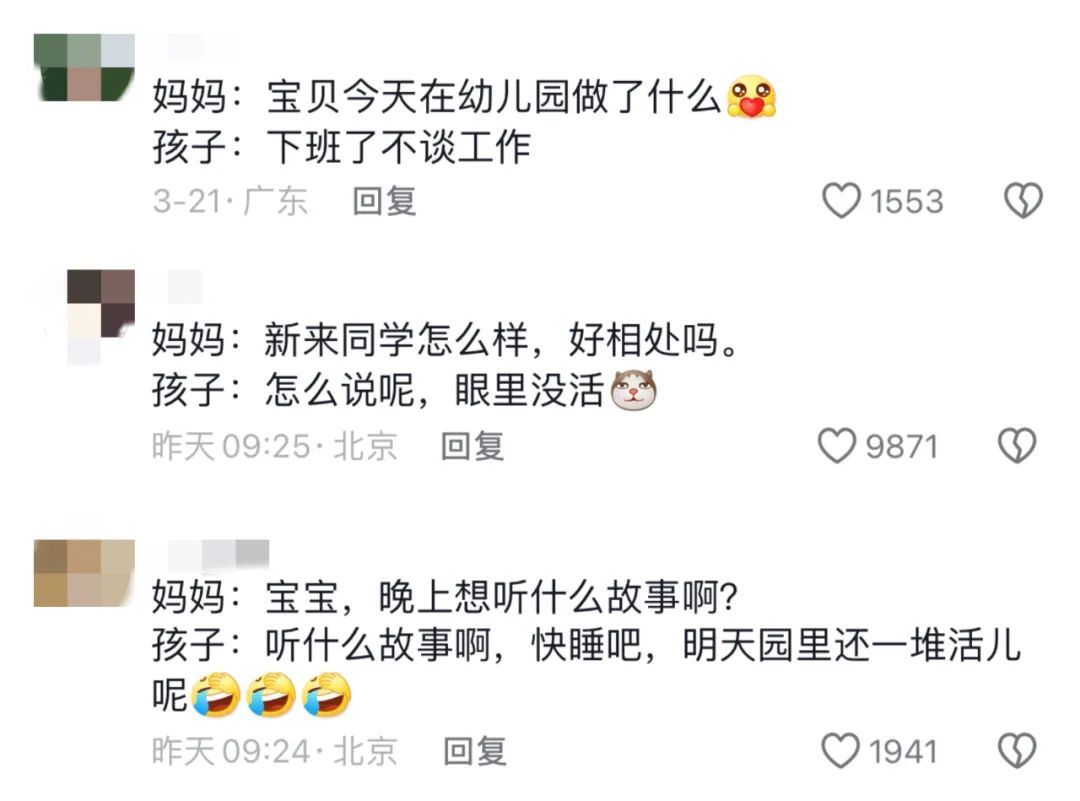Screen dimensions: 1080x801
Task: Open the first commenter's green avatar
Action: point(84,67)
